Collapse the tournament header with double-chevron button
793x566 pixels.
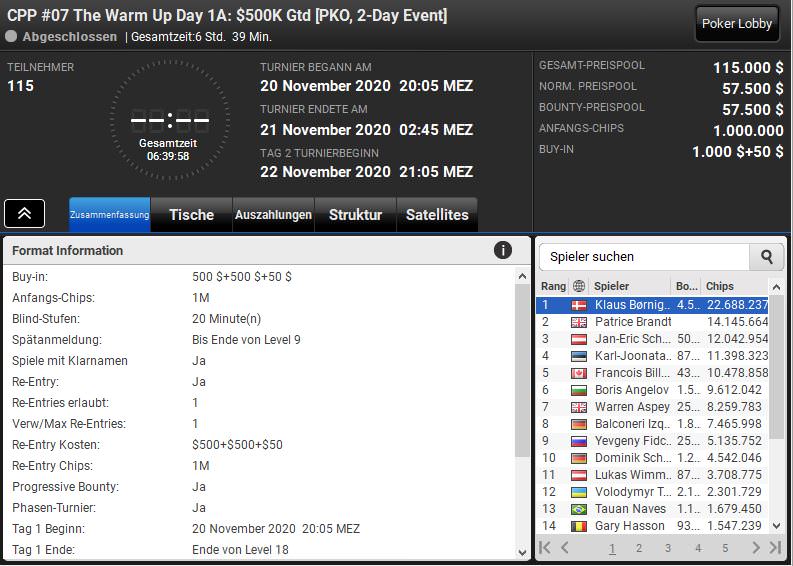coord(24,213)
